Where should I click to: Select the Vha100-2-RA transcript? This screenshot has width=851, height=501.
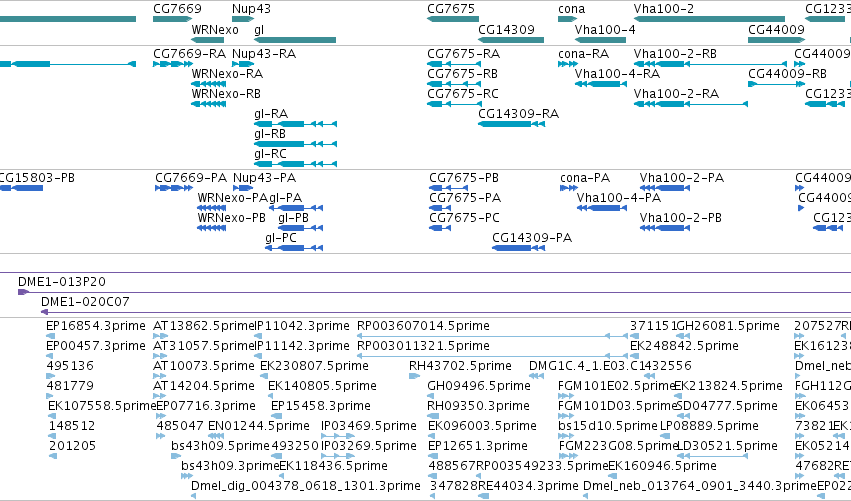[691, 104]
